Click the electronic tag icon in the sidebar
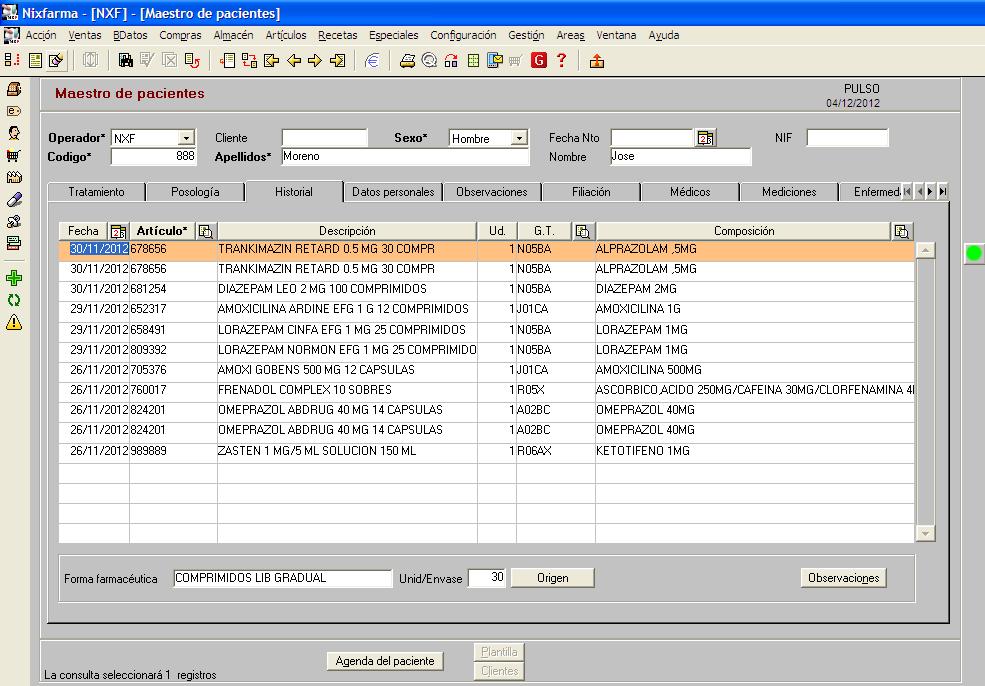The image size is (985, 686). 14,111
